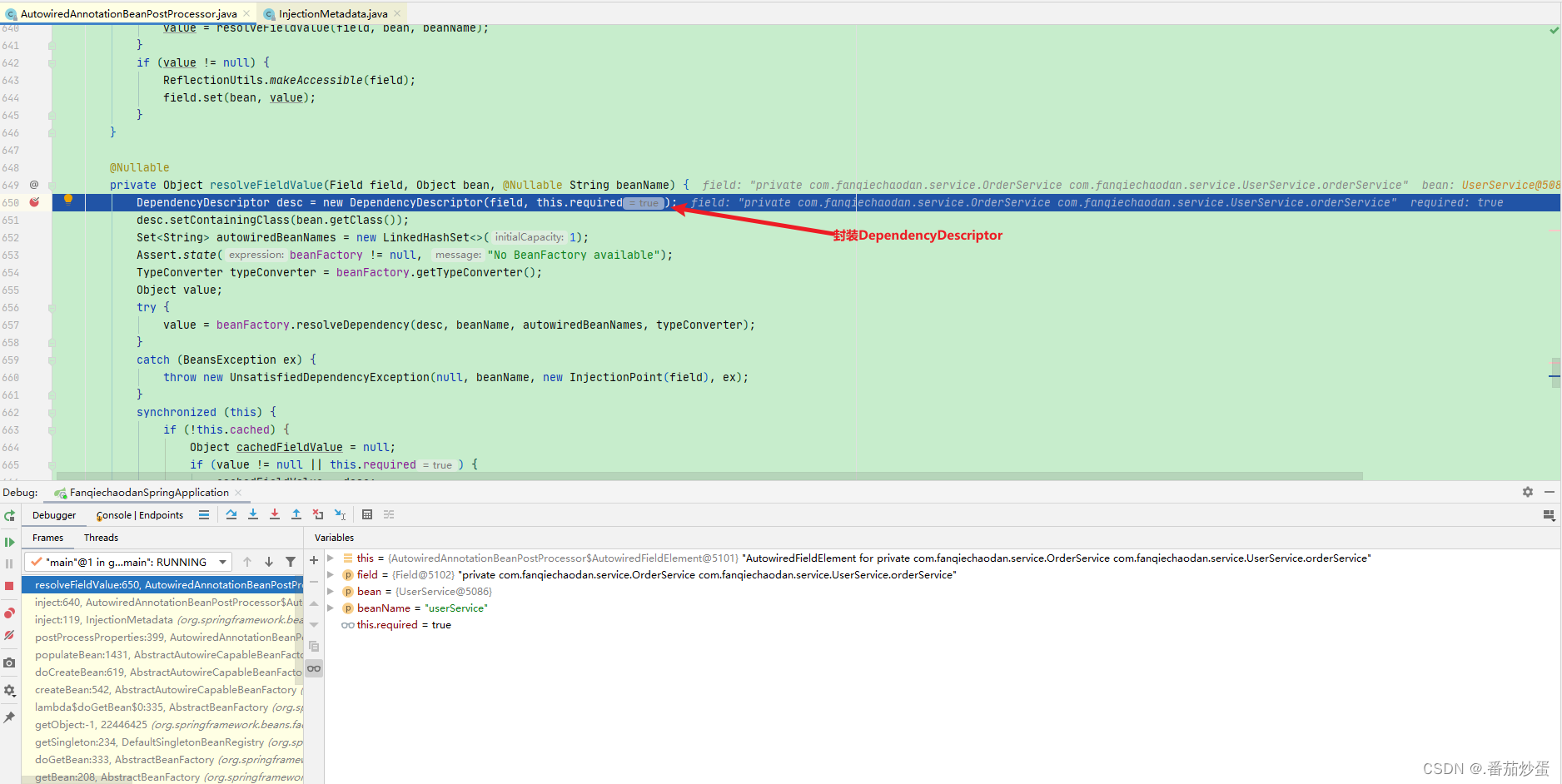The image size is (1562, 784).
Task: Drop the current frame
Action: tap(318, 515)
